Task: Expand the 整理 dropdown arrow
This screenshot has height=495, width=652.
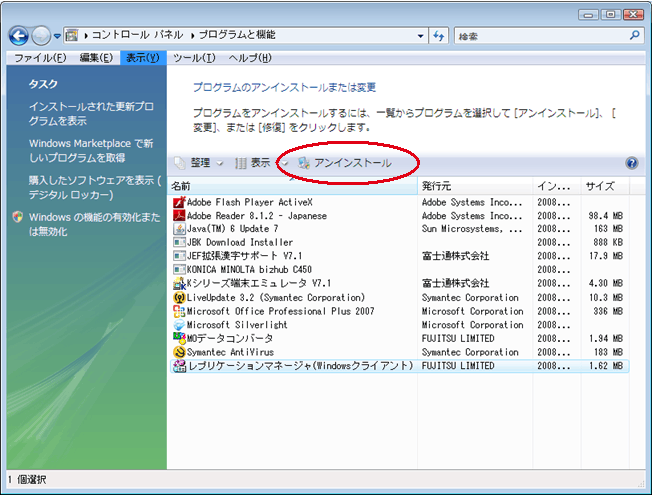Action: tap(220, 163)
